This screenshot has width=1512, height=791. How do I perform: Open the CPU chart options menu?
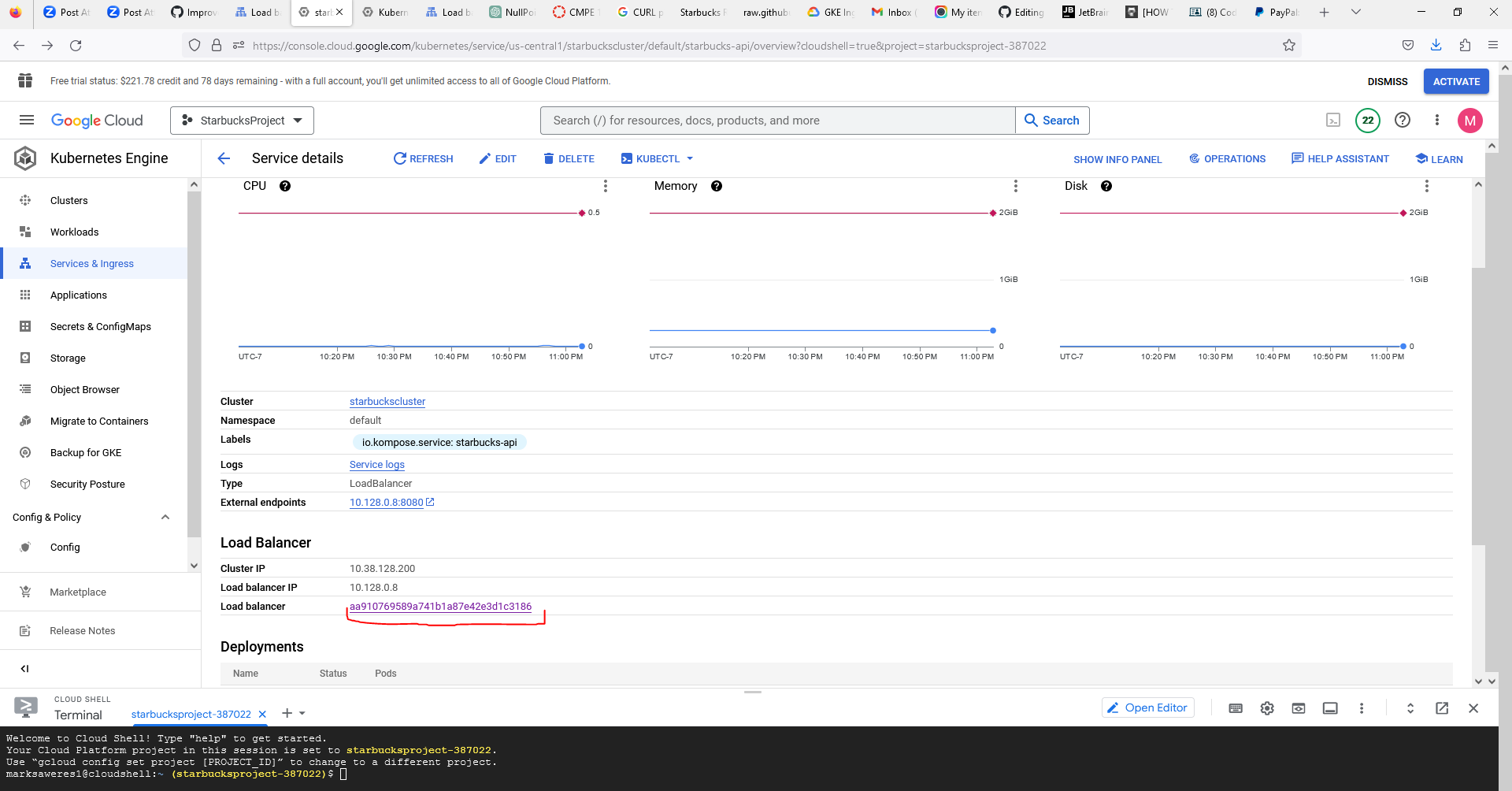pos(605,186)
